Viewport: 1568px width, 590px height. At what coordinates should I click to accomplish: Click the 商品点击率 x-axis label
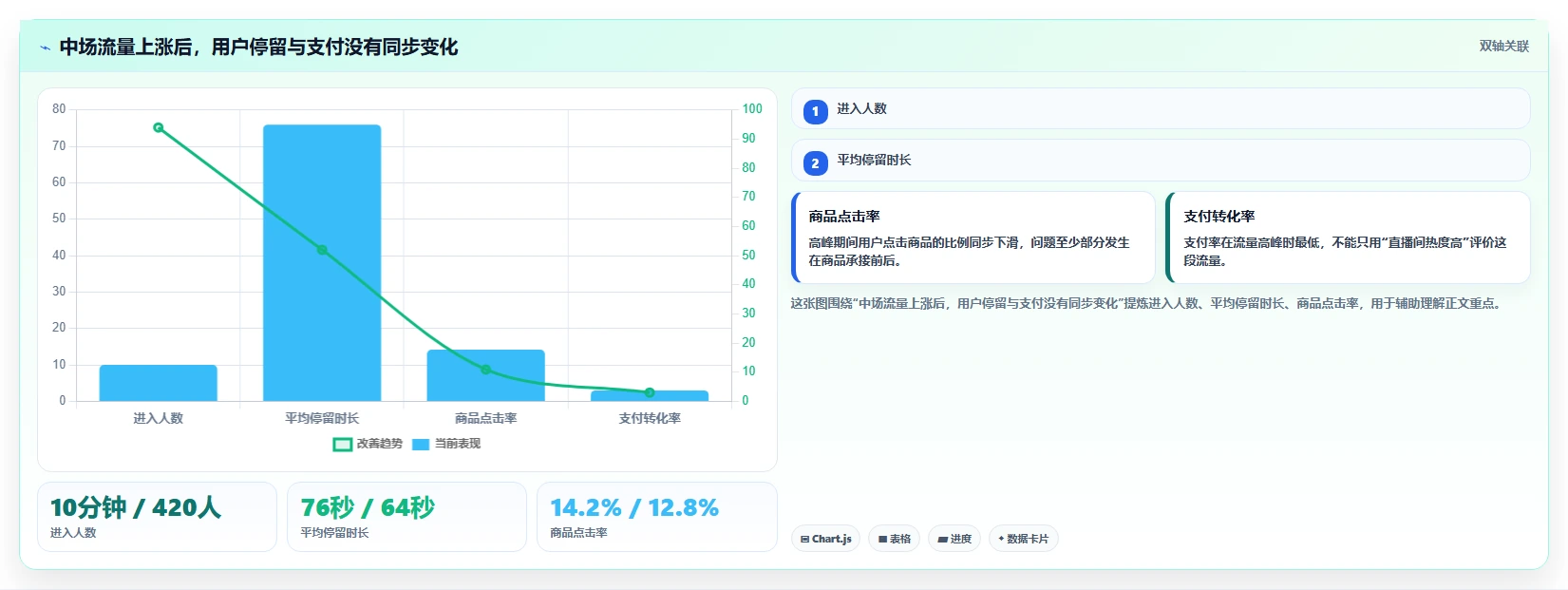click(486, 418)
